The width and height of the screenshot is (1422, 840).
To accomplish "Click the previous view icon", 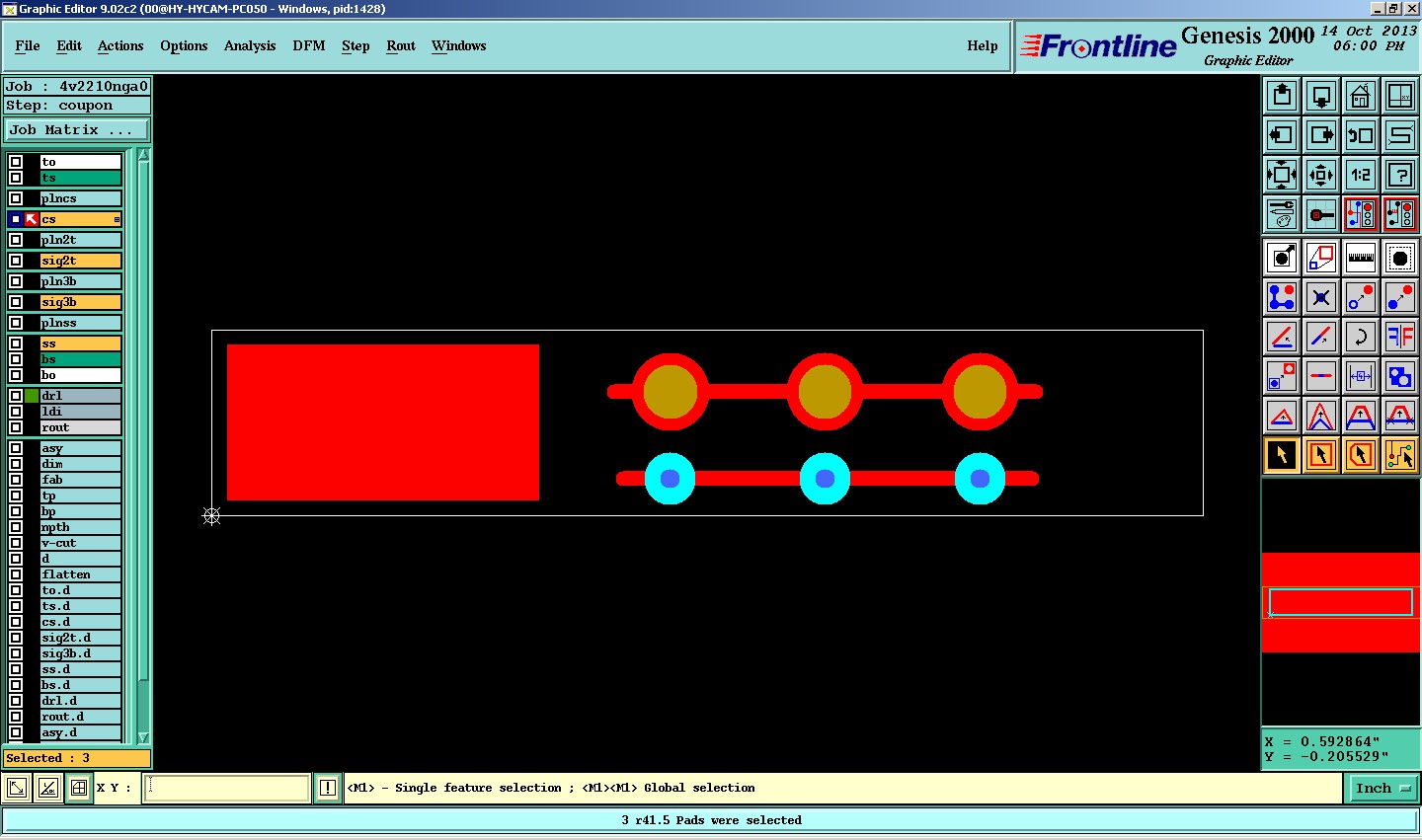I will click(x=1361, y=135).
